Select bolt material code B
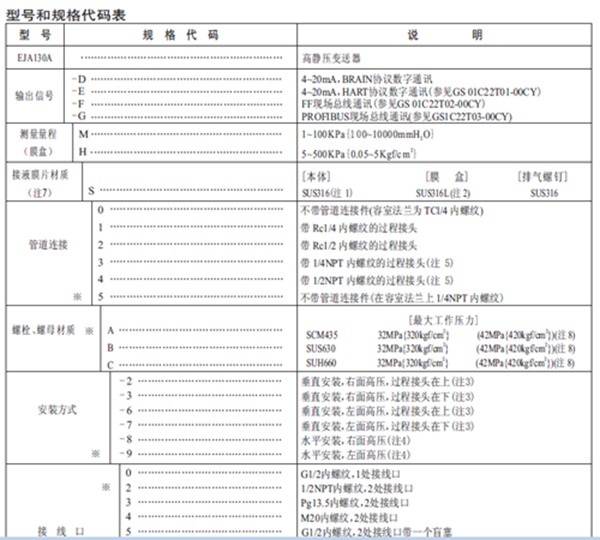The width and height of the screenshot is (600, 540). (x=110, y=347)
